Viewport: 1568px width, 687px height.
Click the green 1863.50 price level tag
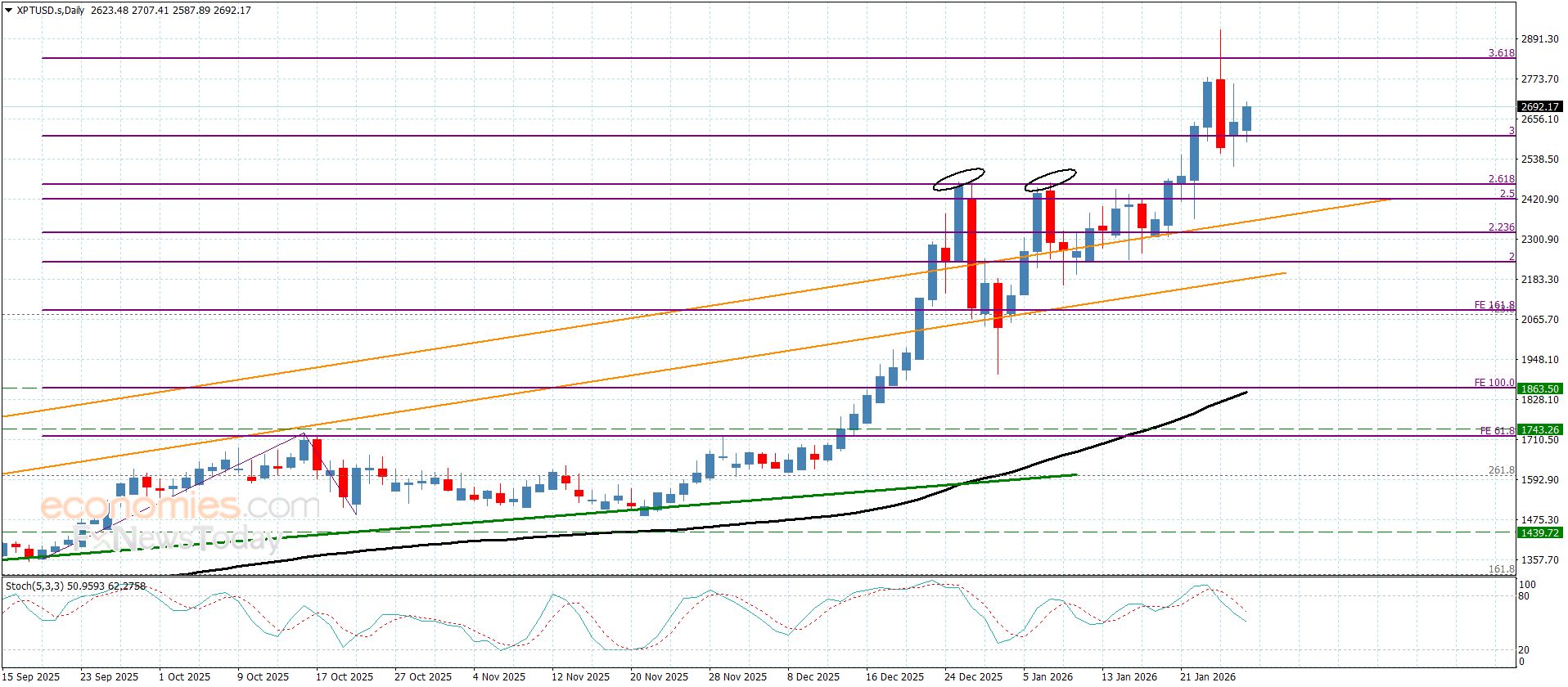pos(1539,389)
